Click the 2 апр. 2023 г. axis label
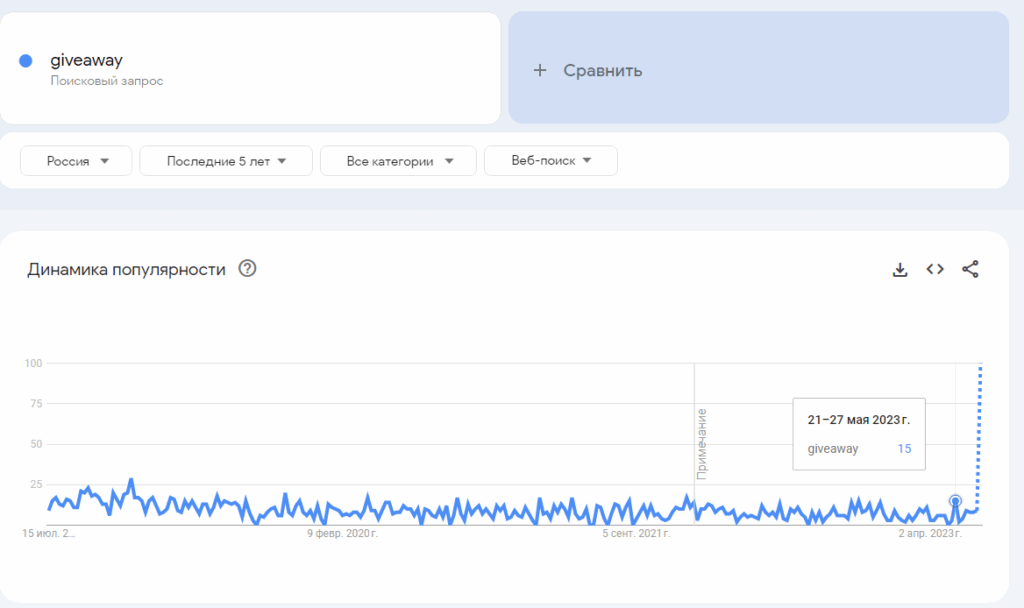1024x608 pixels. click(929, 534)
